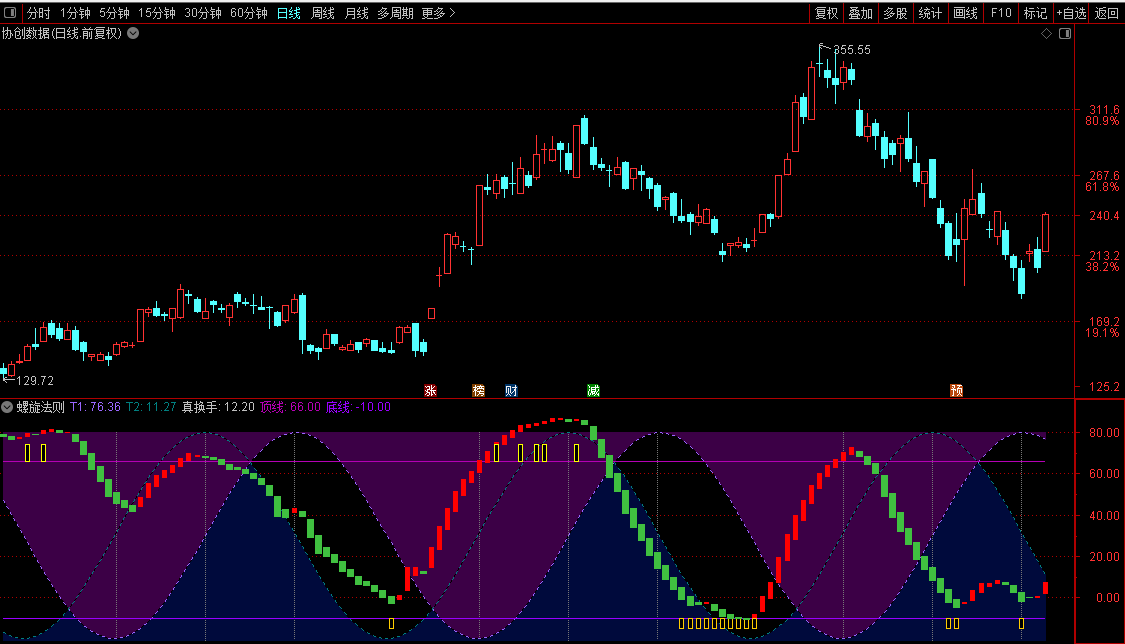Viewport: 1125px width, 644px height.
Task: Click the 涨 event marker icon
Action: 430,390
